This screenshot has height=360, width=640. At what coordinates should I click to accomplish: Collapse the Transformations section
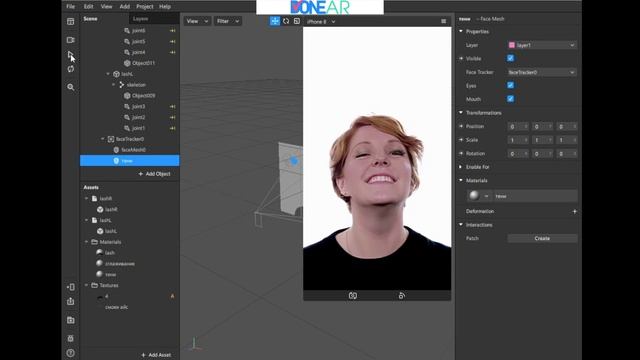[461, 113]
